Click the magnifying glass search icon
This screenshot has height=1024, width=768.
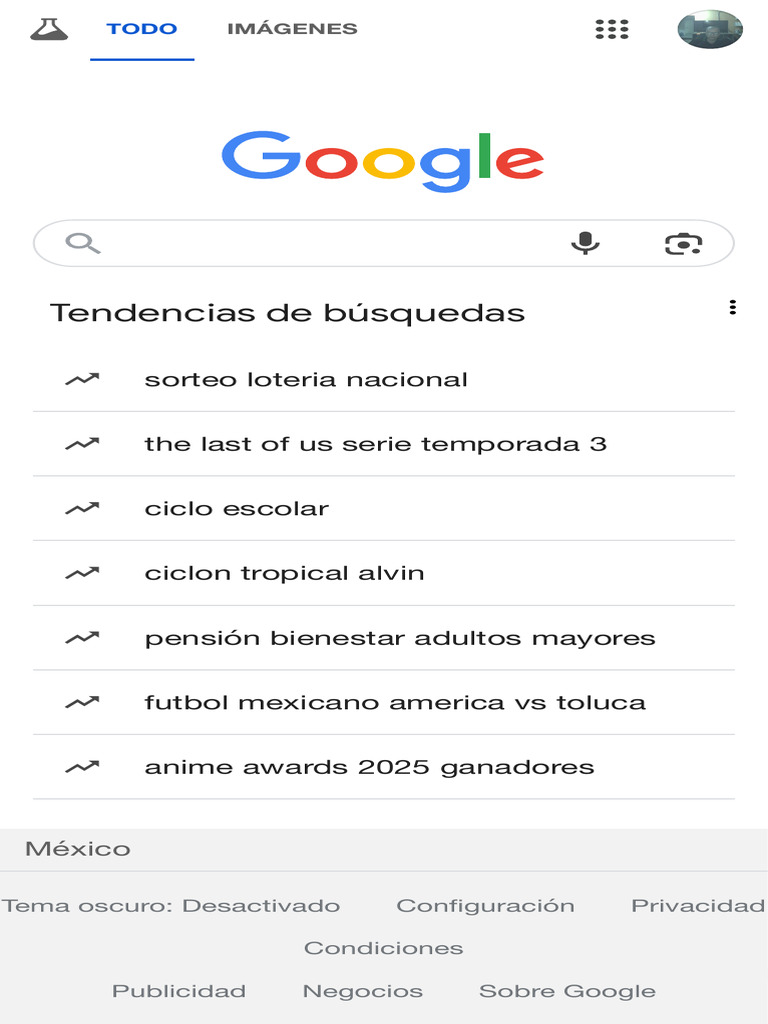[82, 243]
